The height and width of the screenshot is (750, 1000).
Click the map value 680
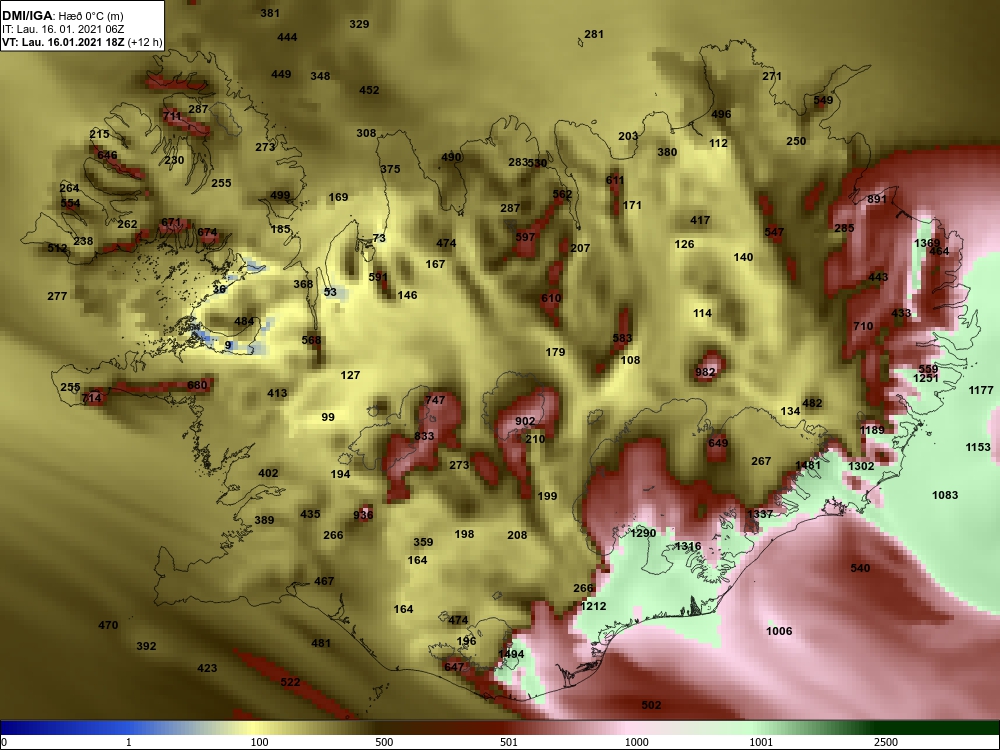[x=197, y=385]
